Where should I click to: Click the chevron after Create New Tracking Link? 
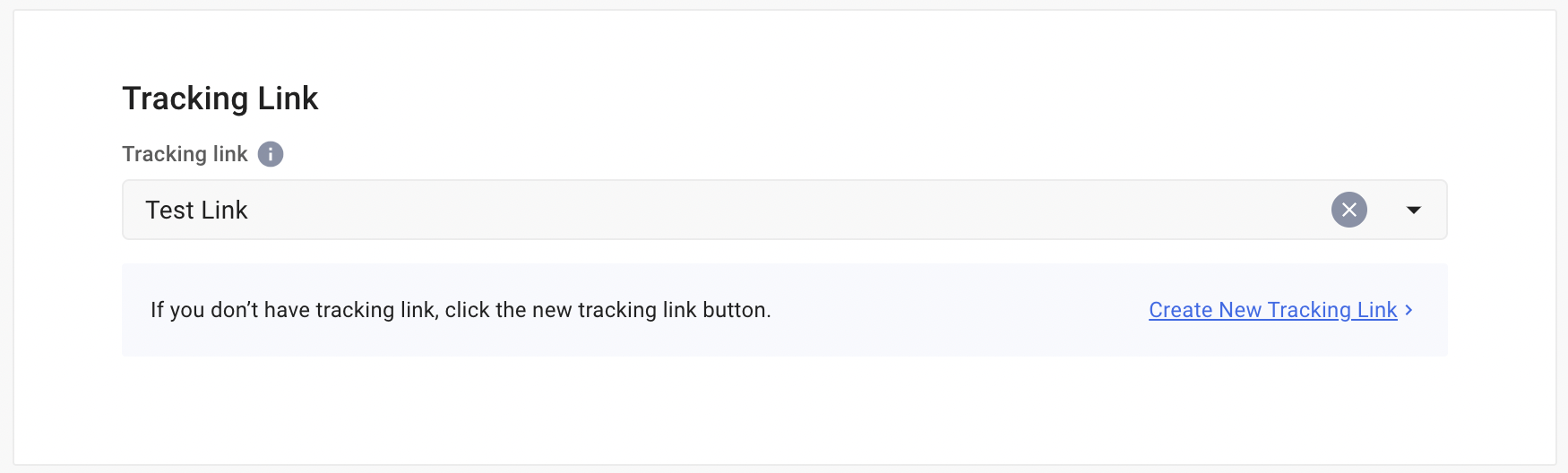coord(1409,310)
